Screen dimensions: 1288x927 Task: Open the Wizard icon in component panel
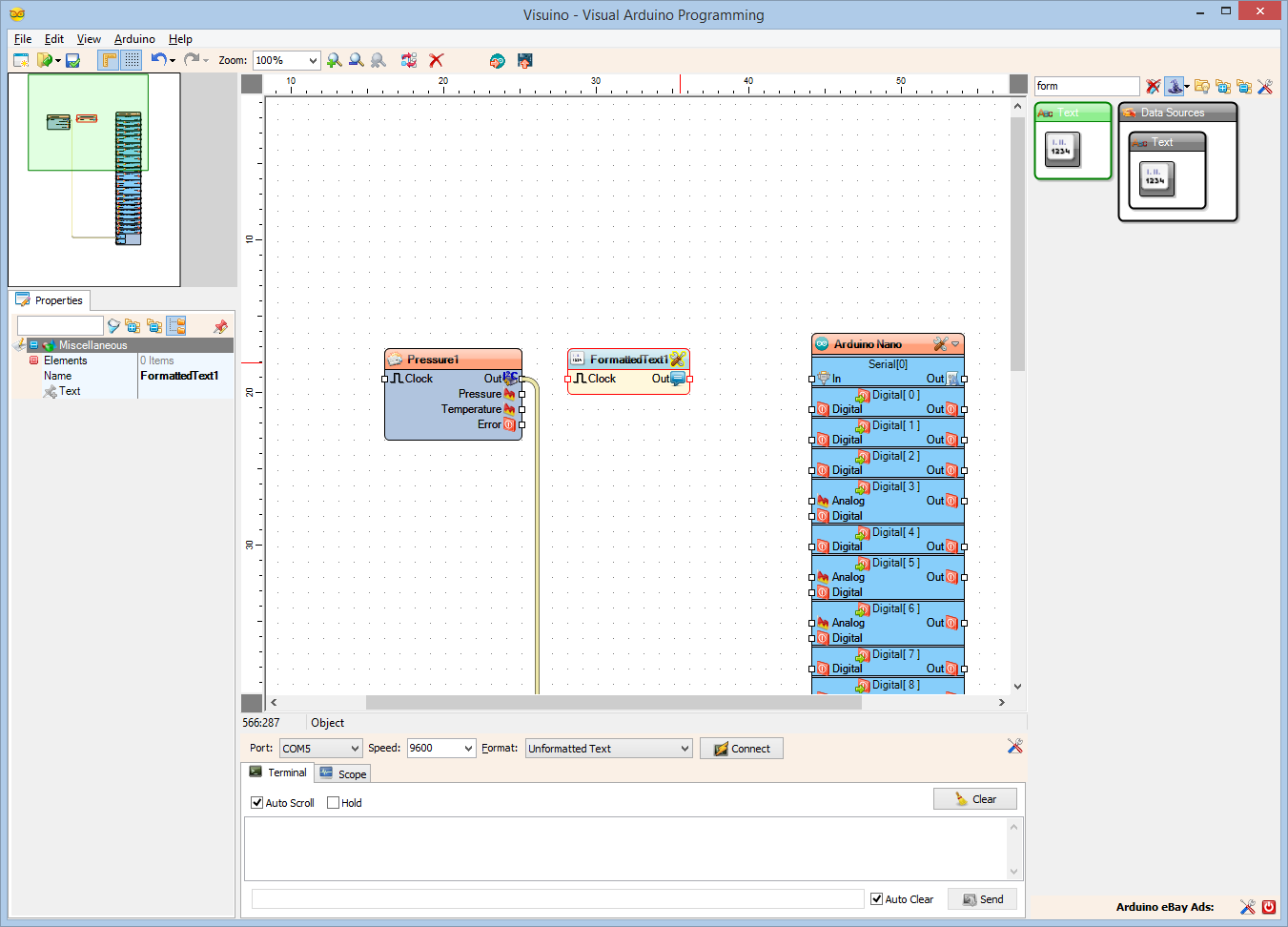pyautogui.click(x=1175, y=86)
